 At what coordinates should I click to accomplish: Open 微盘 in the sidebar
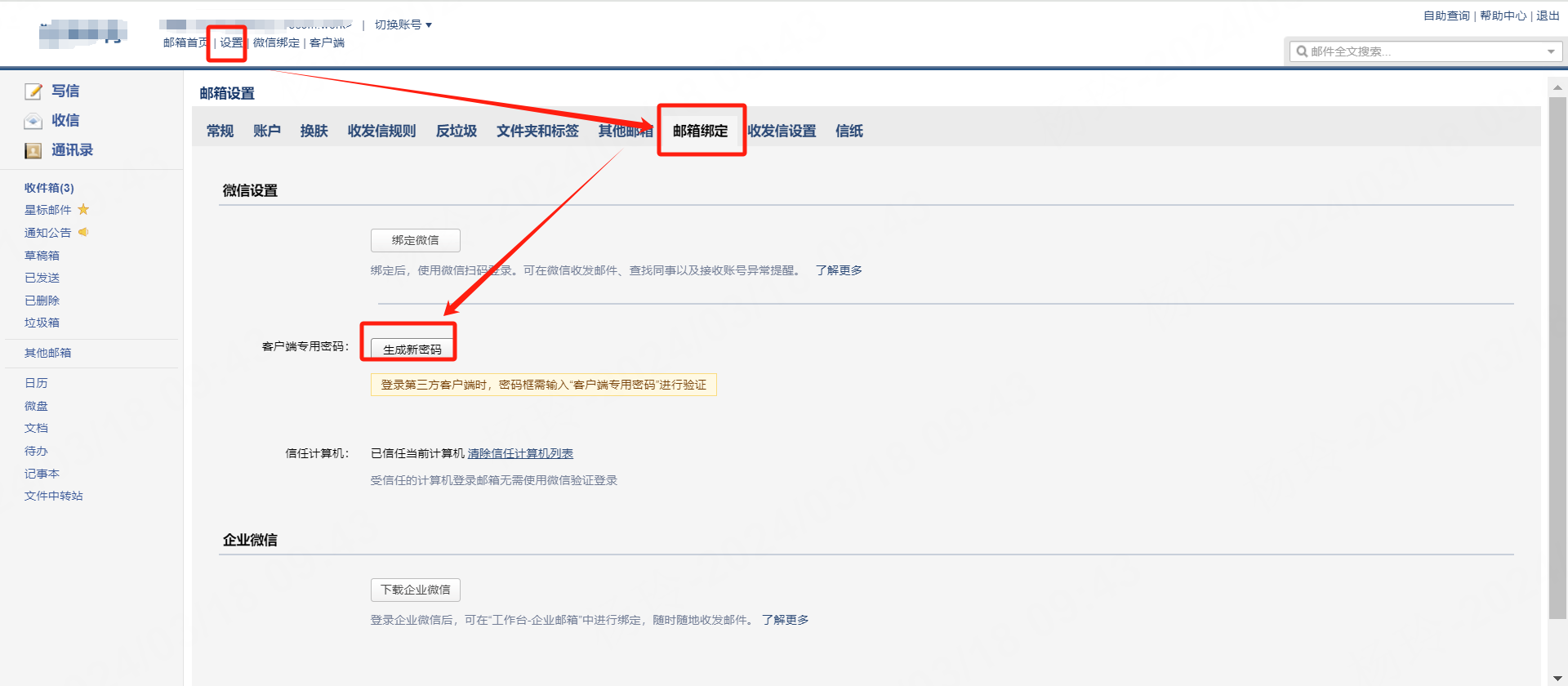pos(36,406)
